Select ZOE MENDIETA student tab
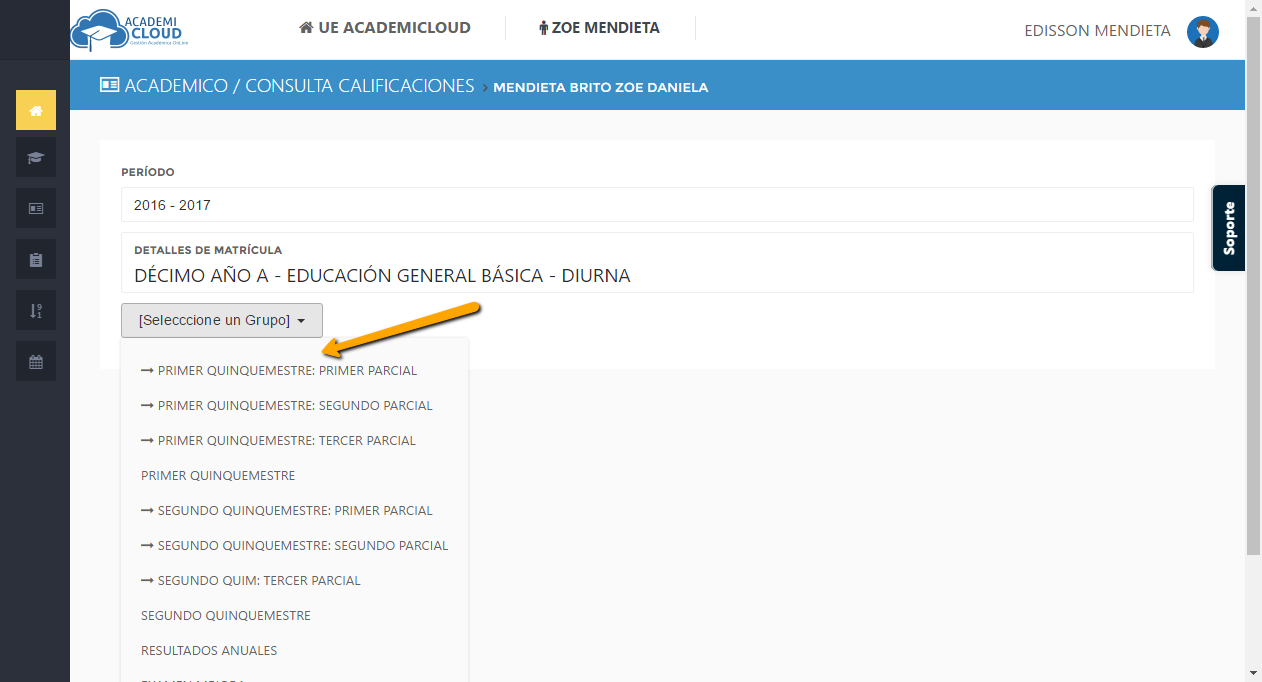1262x682 pixels. tap(599, 28)
